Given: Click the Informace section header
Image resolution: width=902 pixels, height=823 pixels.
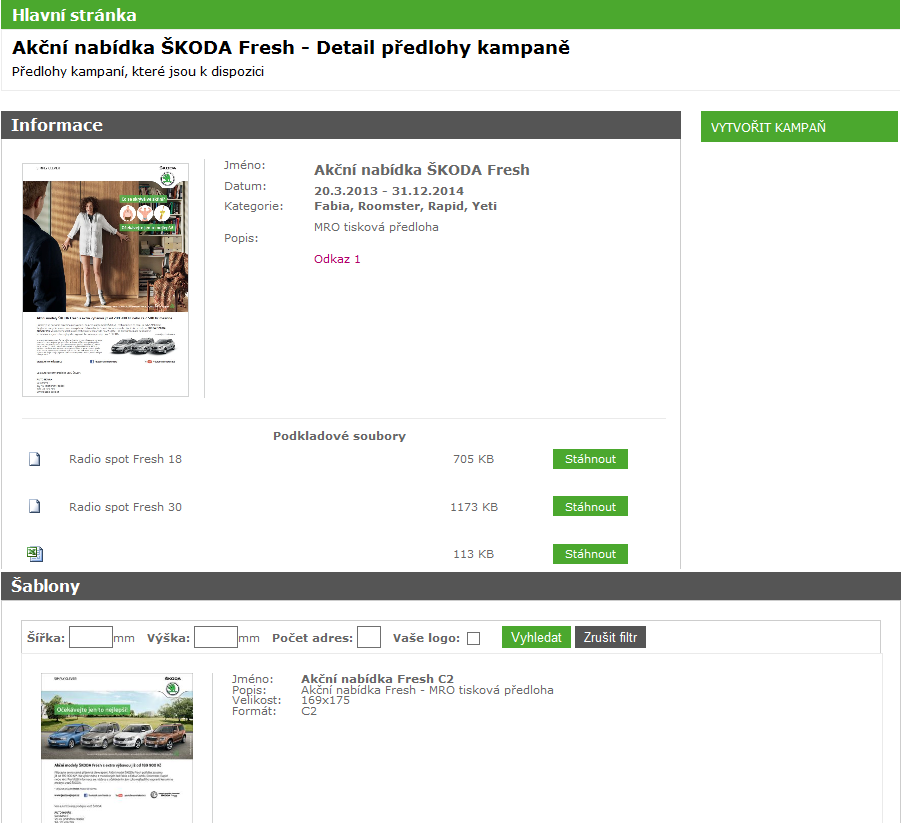Looking at the screenshot, I should pos(341,125).
